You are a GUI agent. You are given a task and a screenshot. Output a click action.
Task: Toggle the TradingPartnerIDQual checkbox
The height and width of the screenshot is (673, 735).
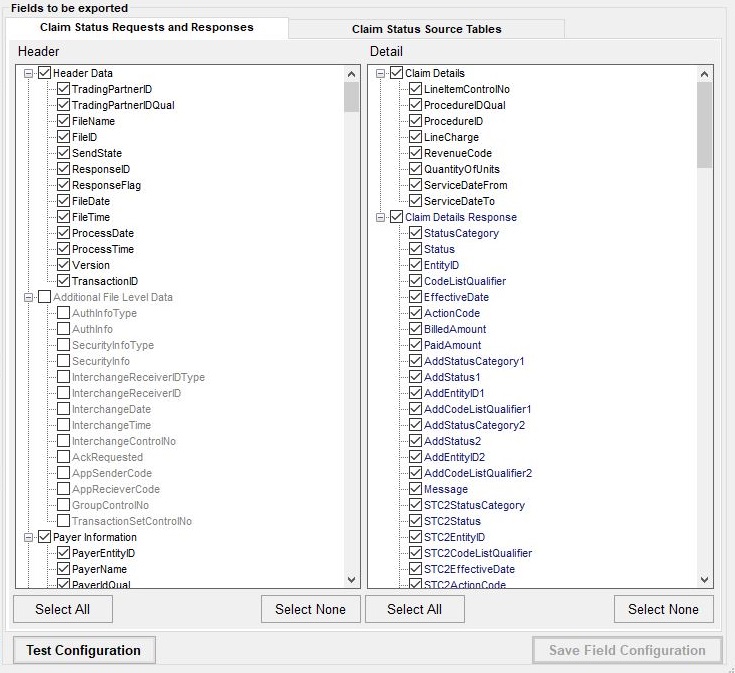(x=63, y=105)
